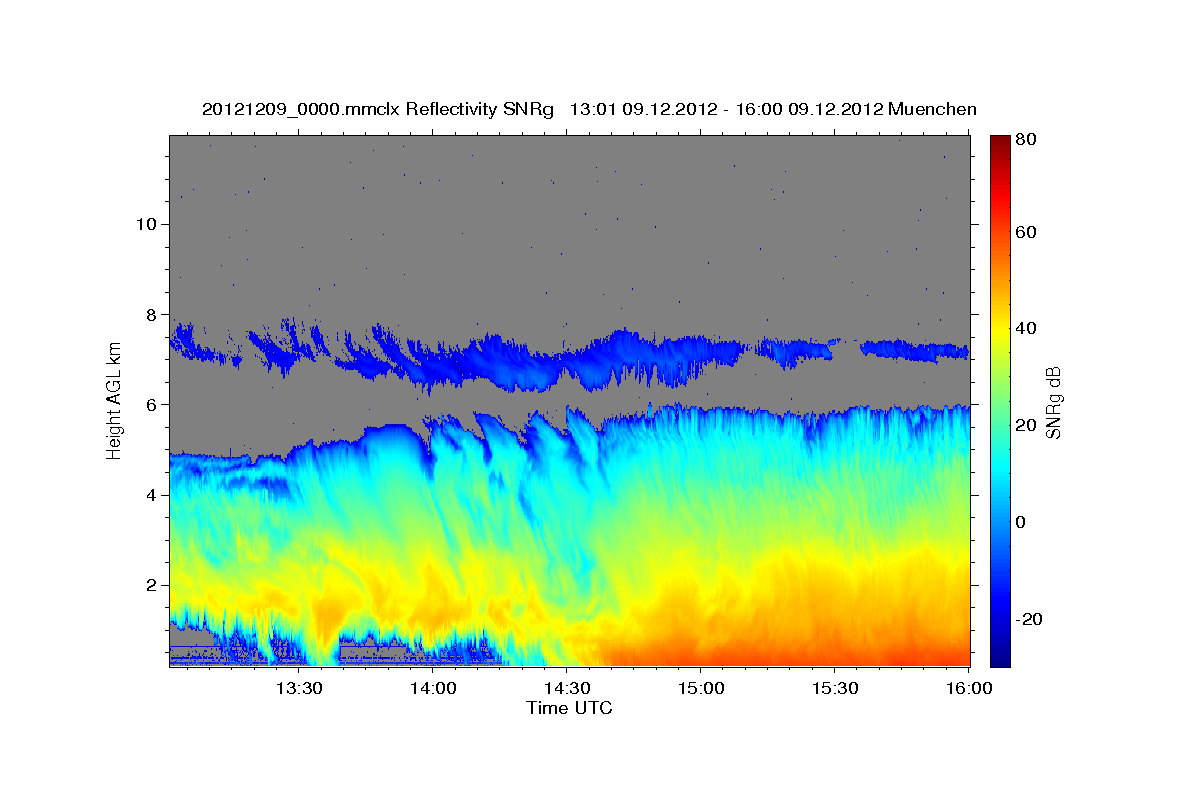Viewport: 1200px width, 800px height.
Task: Click the colorbar value 80
Action: [x=1027, y=141]
